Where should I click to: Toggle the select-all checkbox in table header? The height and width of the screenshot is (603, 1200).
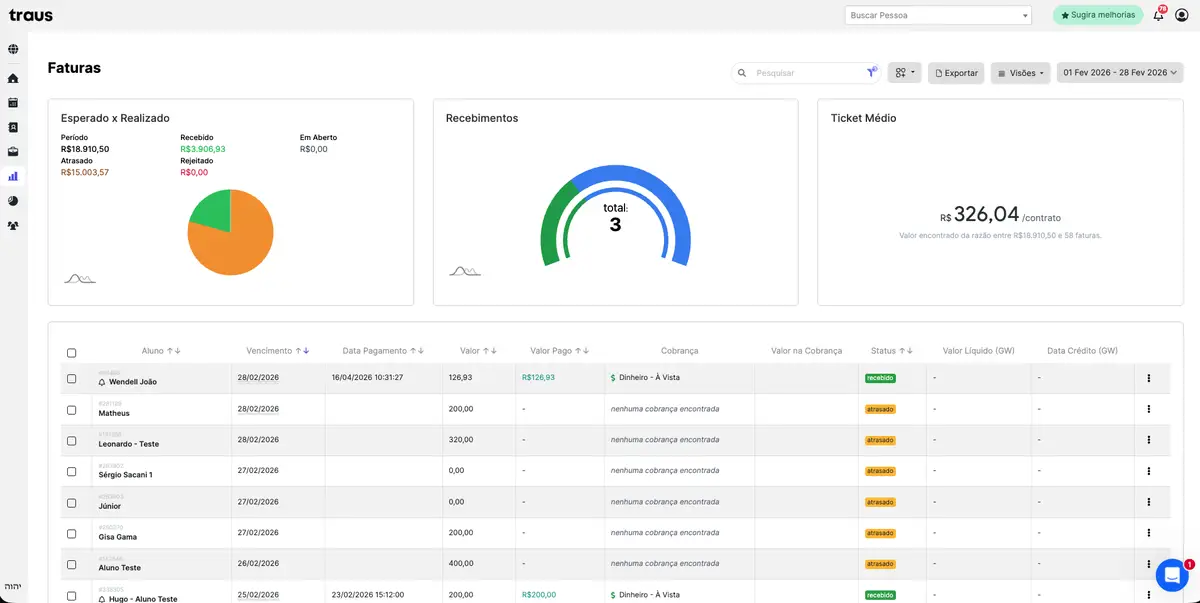pos(71,353)
